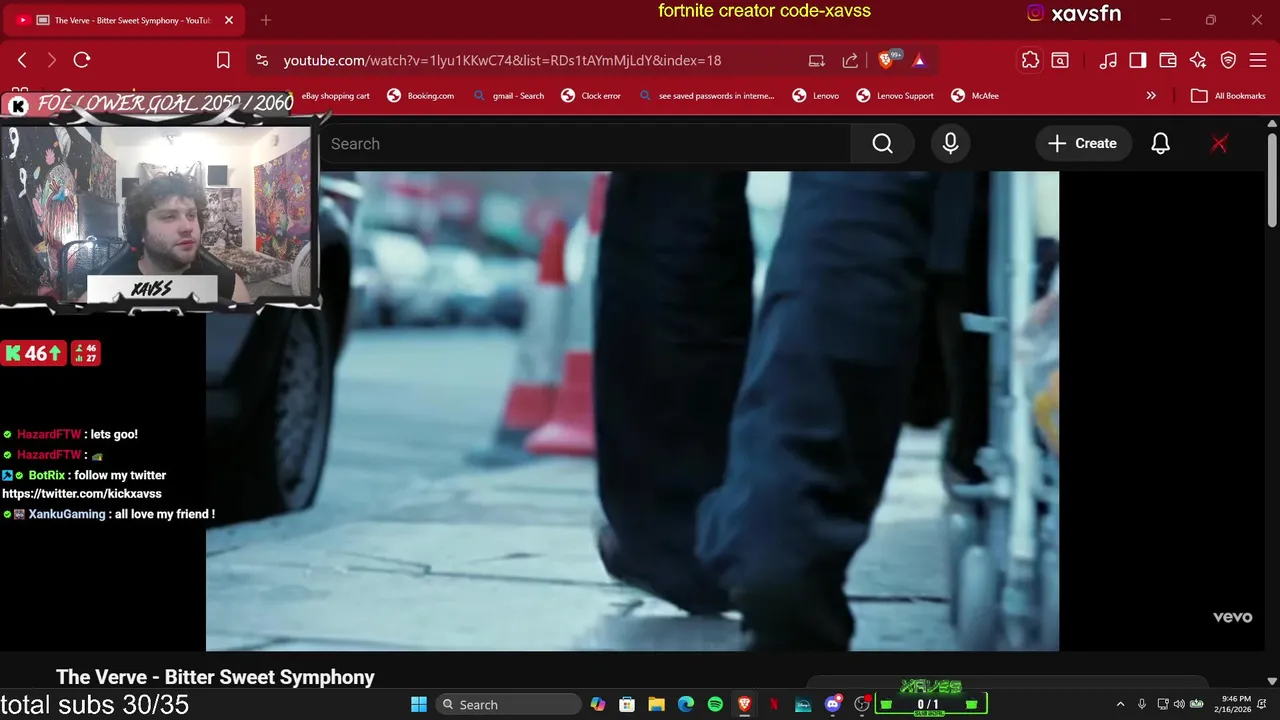Select the The Verve YouTube tab
Image resolution: width=1280 pixels, height=720 pixels.
(x=123, y=20)
